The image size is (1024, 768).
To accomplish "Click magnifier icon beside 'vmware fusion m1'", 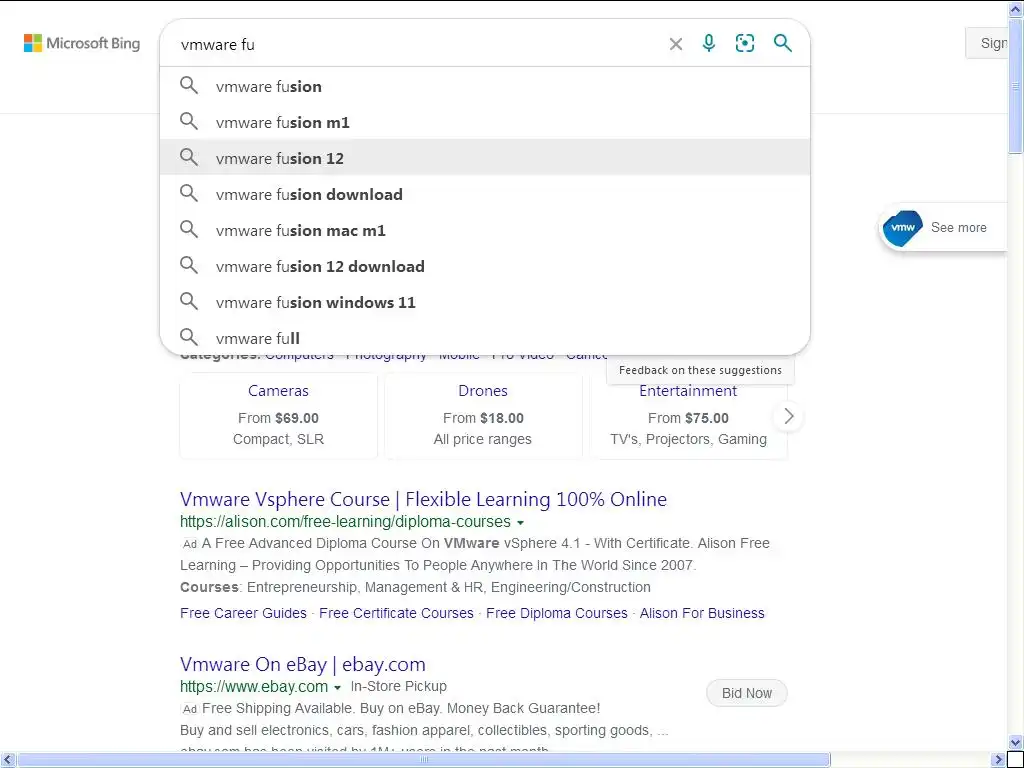I will pyautogui.click(x=189, y=121).
